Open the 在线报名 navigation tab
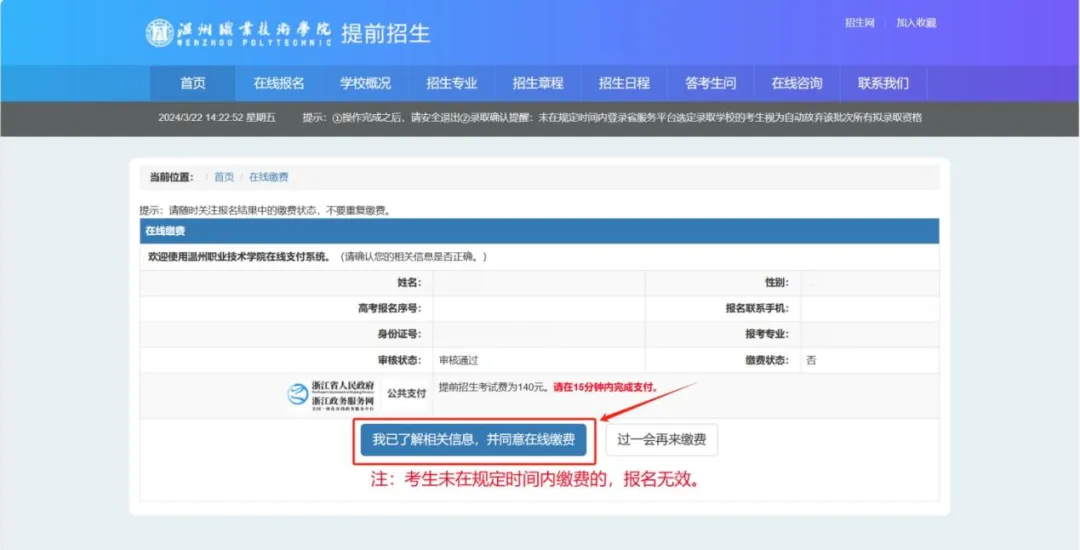The width and height of the screenshot is (1080, 550). pyautogui.click(x=279, y=83)
